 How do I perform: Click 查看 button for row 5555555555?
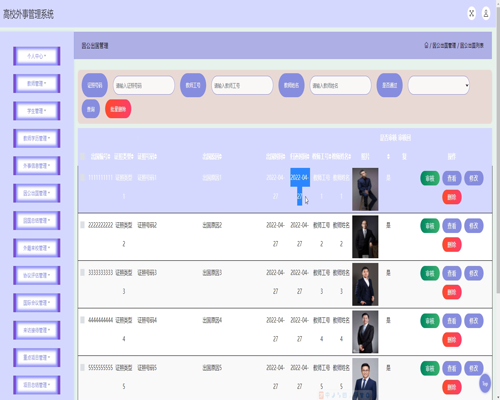point(452,368)
